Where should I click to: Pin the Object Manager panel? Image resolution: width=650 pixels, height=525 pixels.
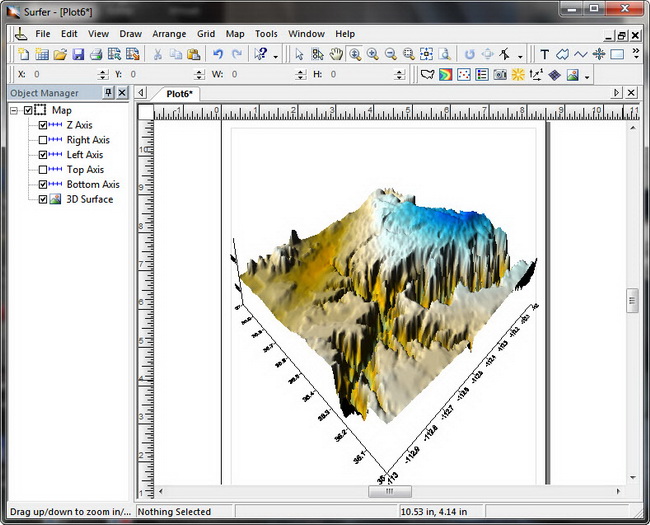pos(108,93)
